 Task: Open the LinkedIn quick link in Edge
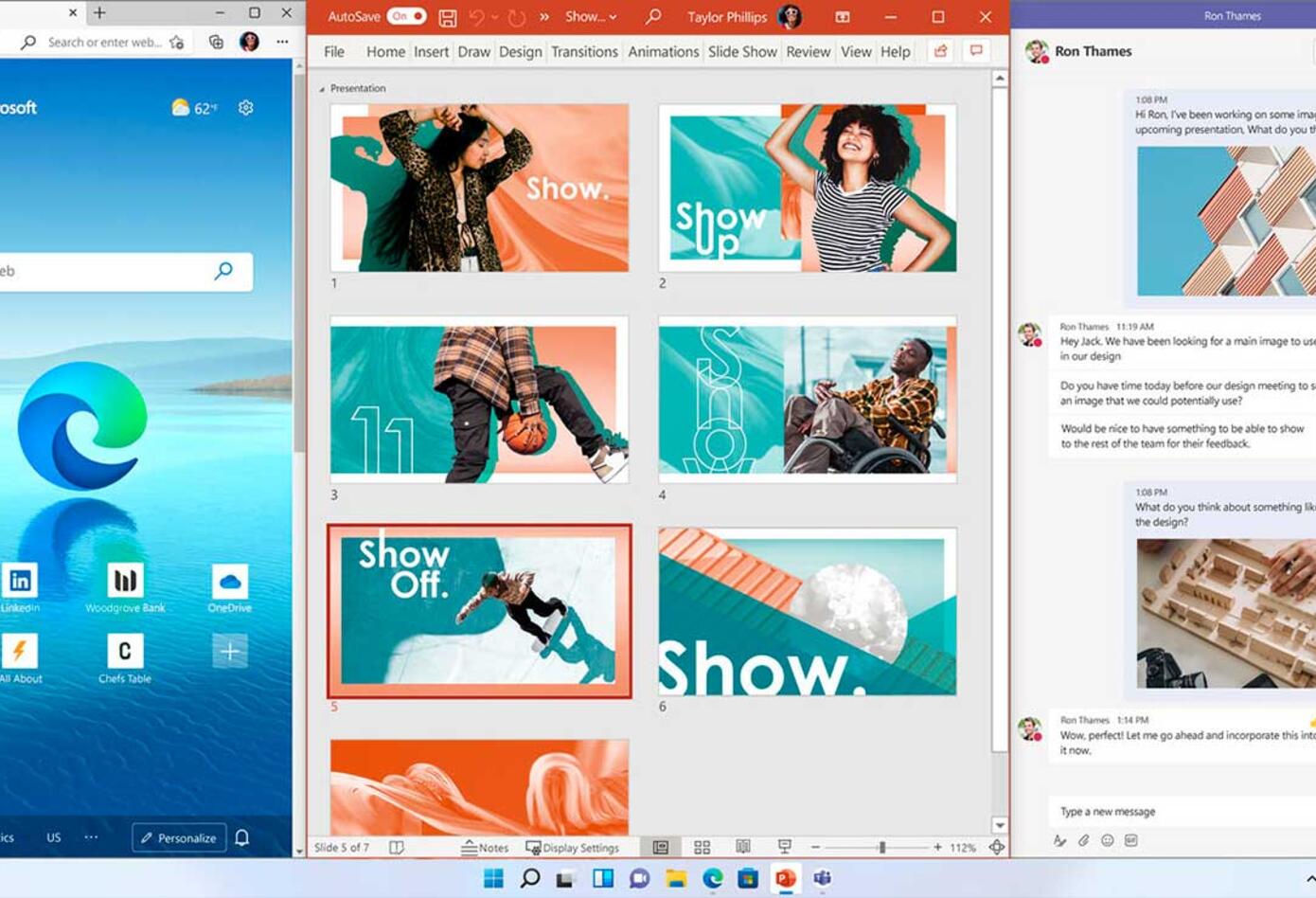[x=20, y=587]
